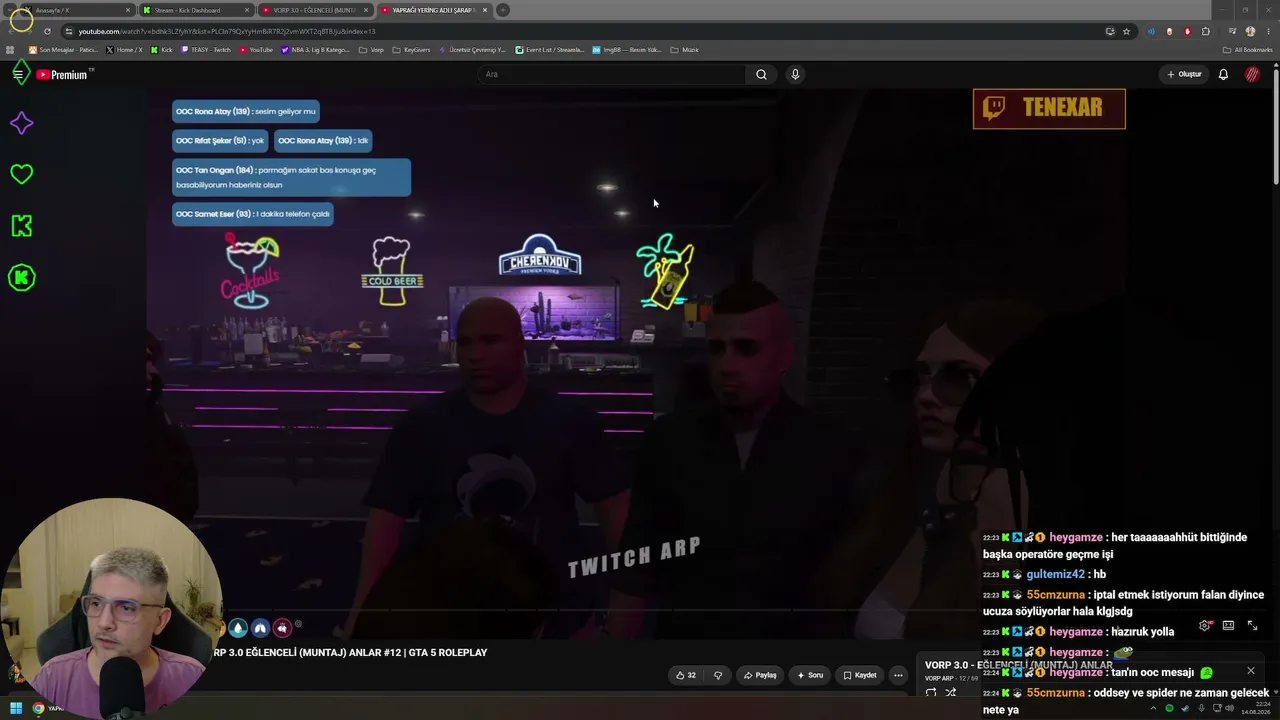Start voice search with the microphone
This screenshot has width=1280, height=720.
coord(795,74)
